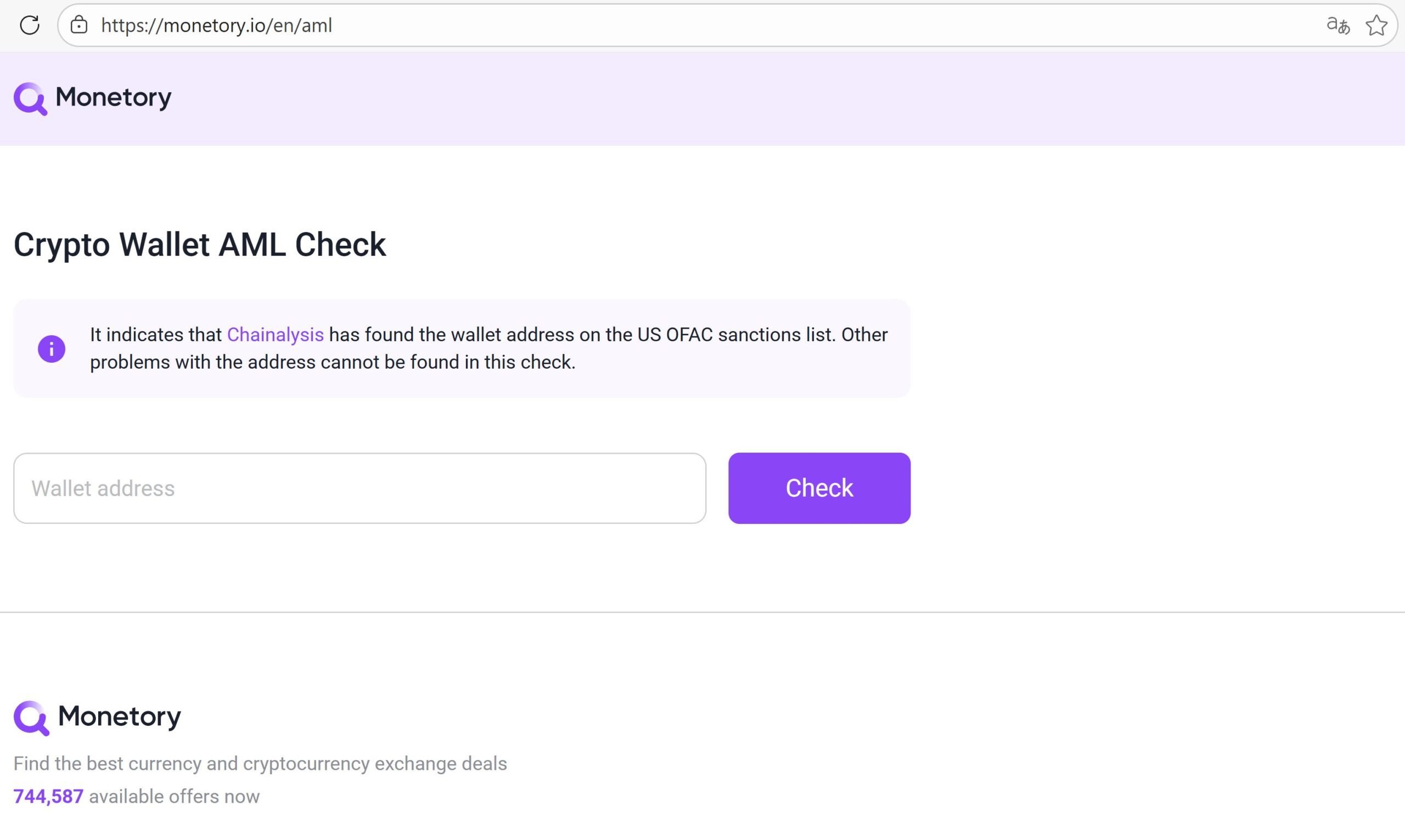
Task: Click the 'available offers now' text
Action: click(x=175, y=797)
